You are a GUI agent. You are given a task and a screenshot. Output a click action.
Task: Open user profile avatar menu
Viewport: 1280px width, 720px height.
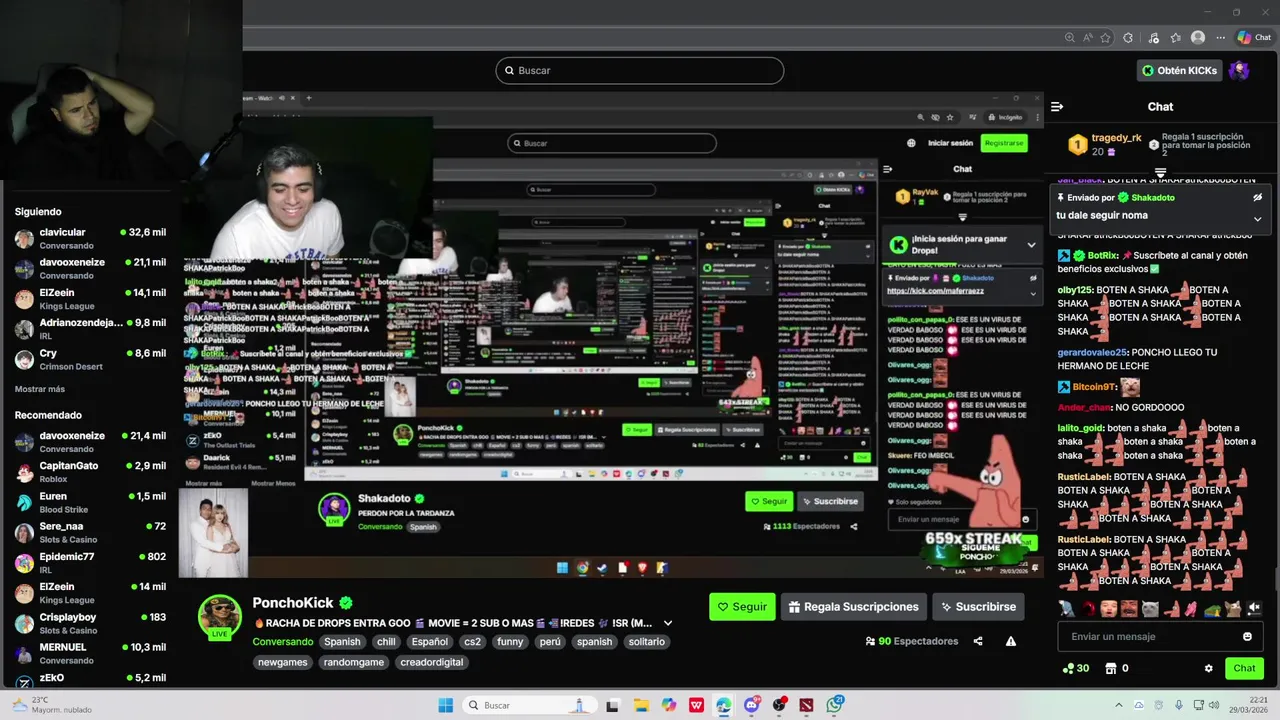[1239, 70]
